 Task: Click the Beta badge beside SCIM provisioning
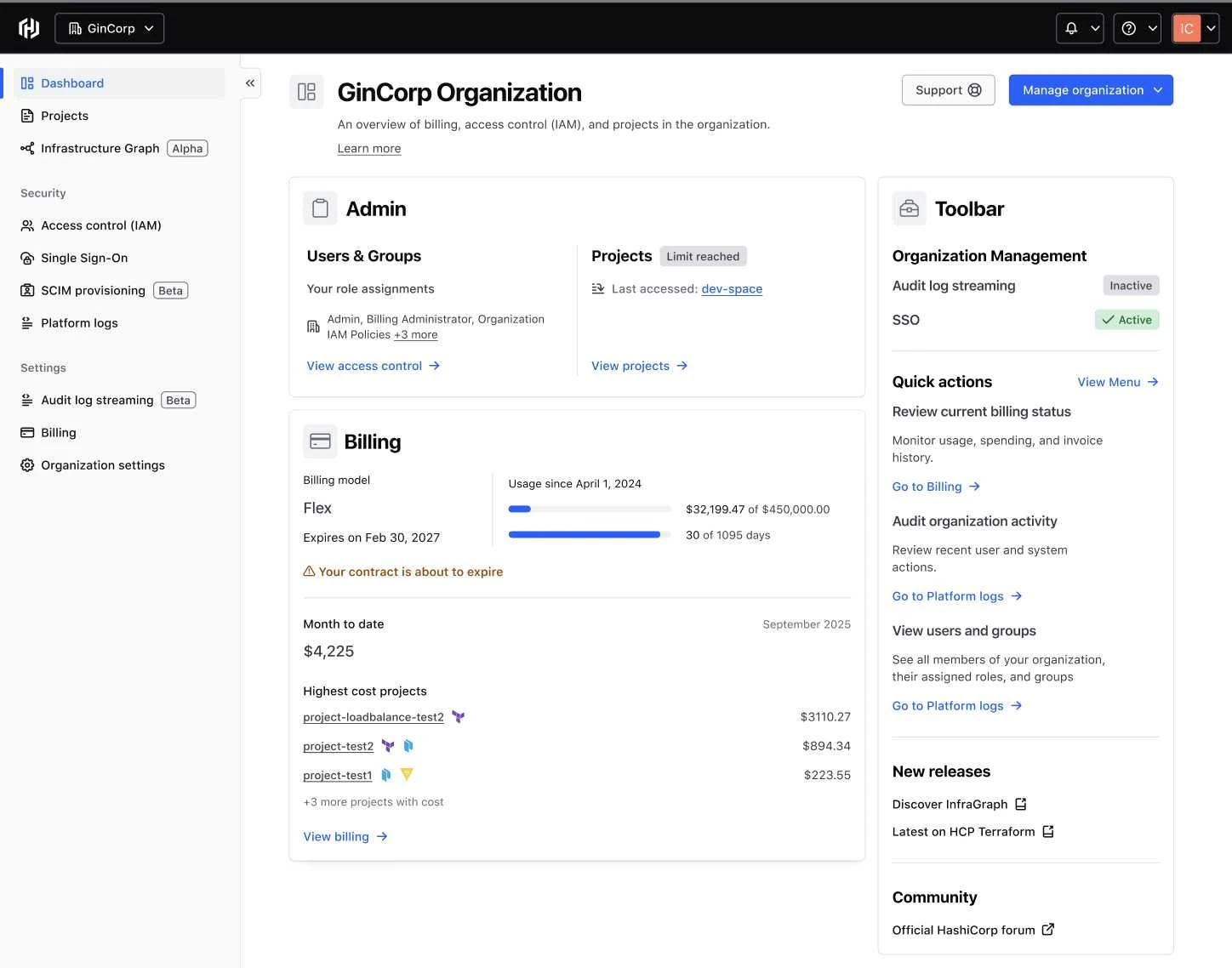click(x=170, y=290)
